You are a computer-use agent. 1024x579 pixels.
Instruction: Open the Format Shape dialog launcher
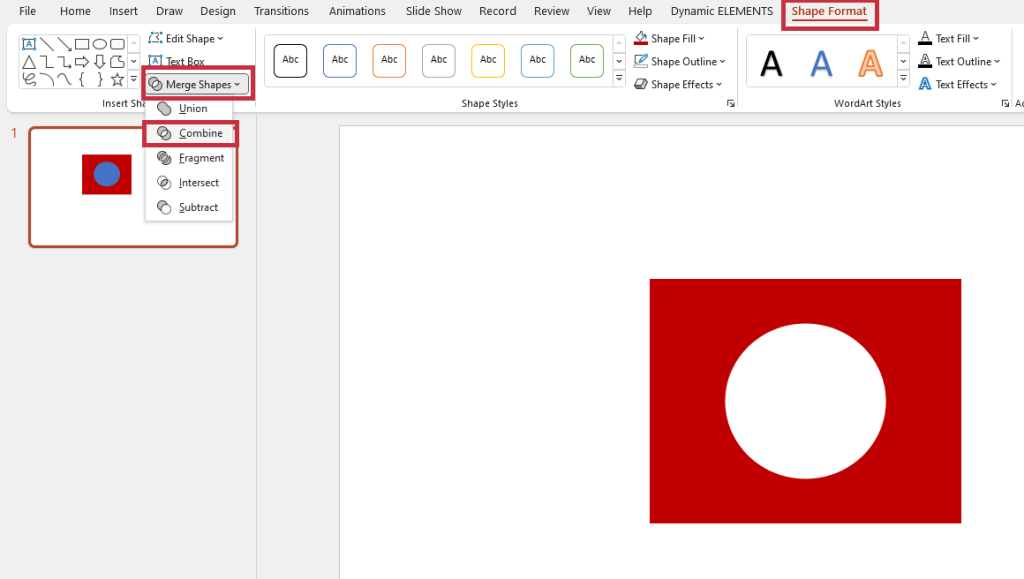coord(731,104)
